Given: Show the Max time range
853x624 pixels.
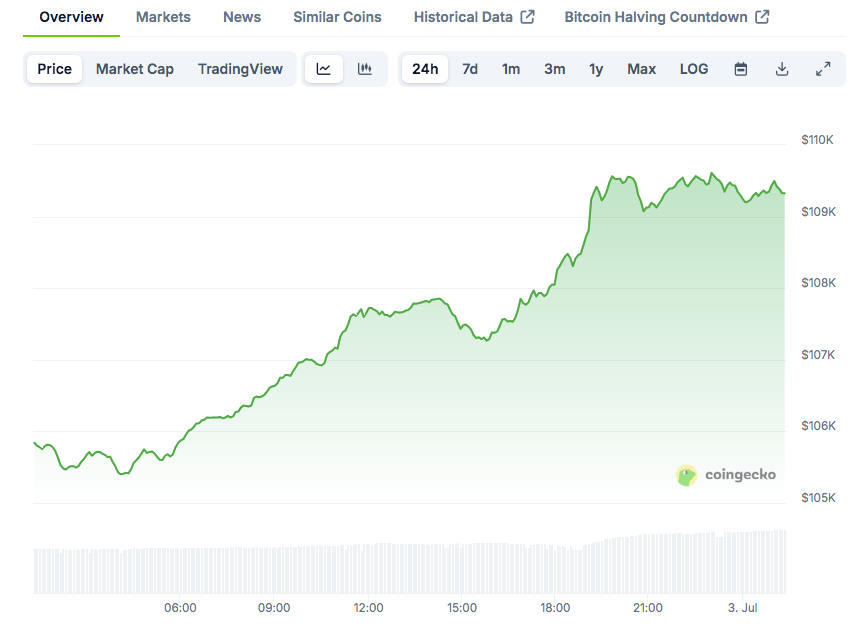Looking at the screenshot, I should pos(642,69).
